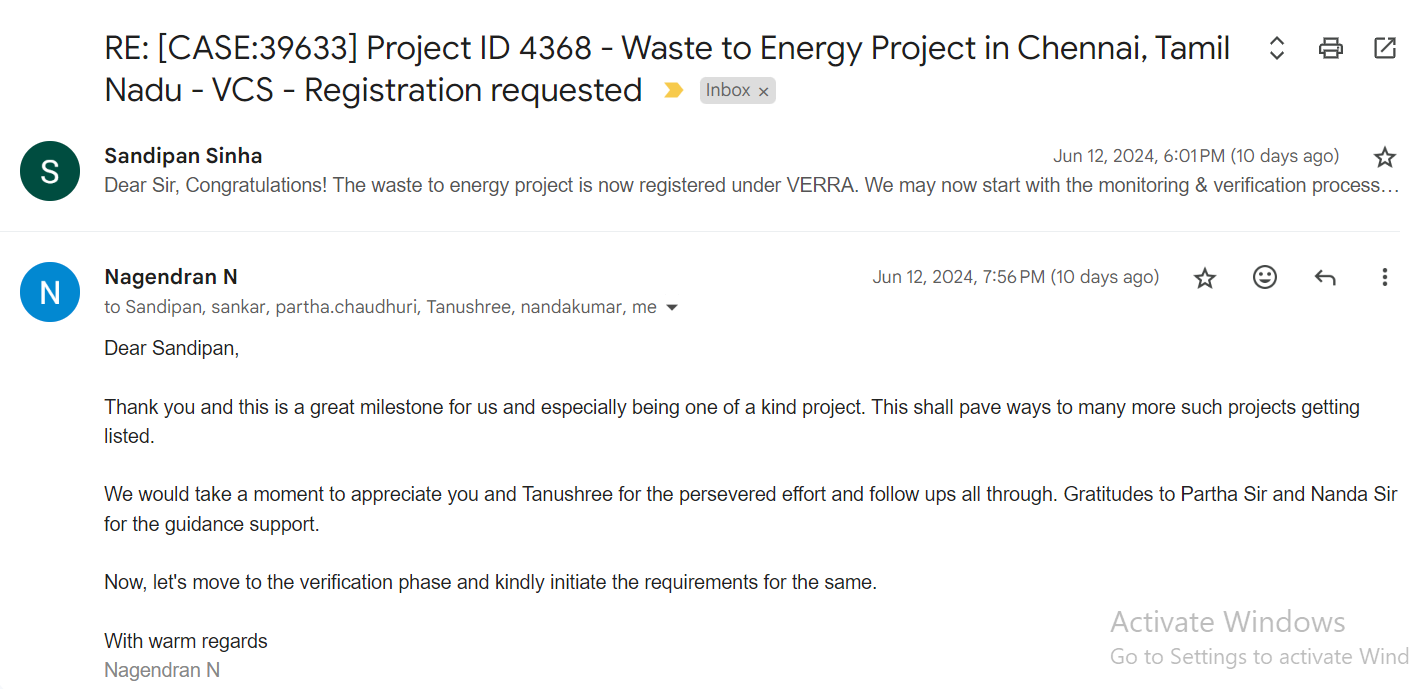This screenshot has width=1409, height=689.
Task: Open more options for Nagendran's message
Action: [1385, 277]
